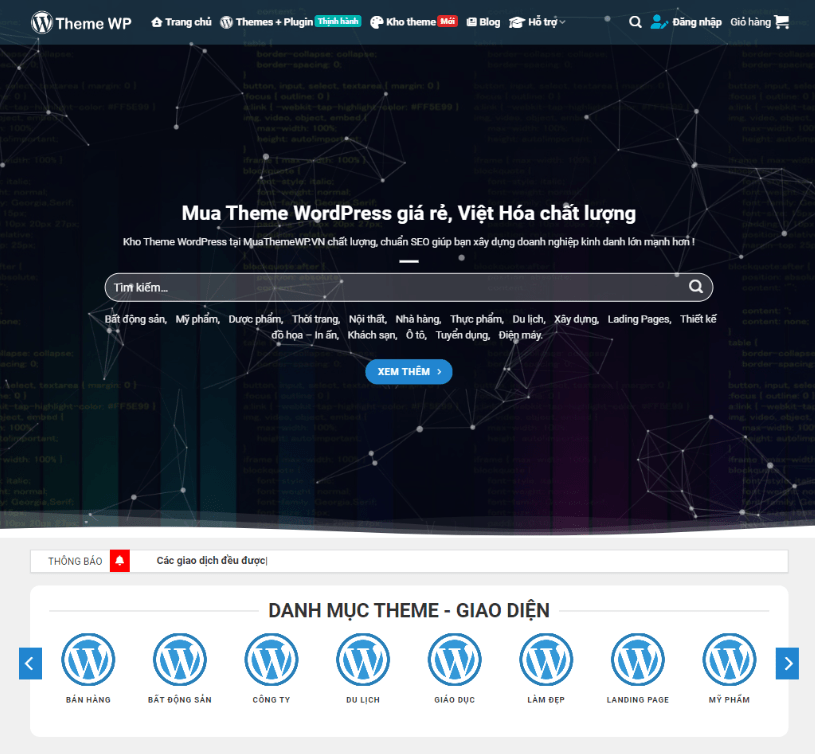Open the Landing Page category icon
Viewport: 815px width, 754px height.
[x=638, y=660]
